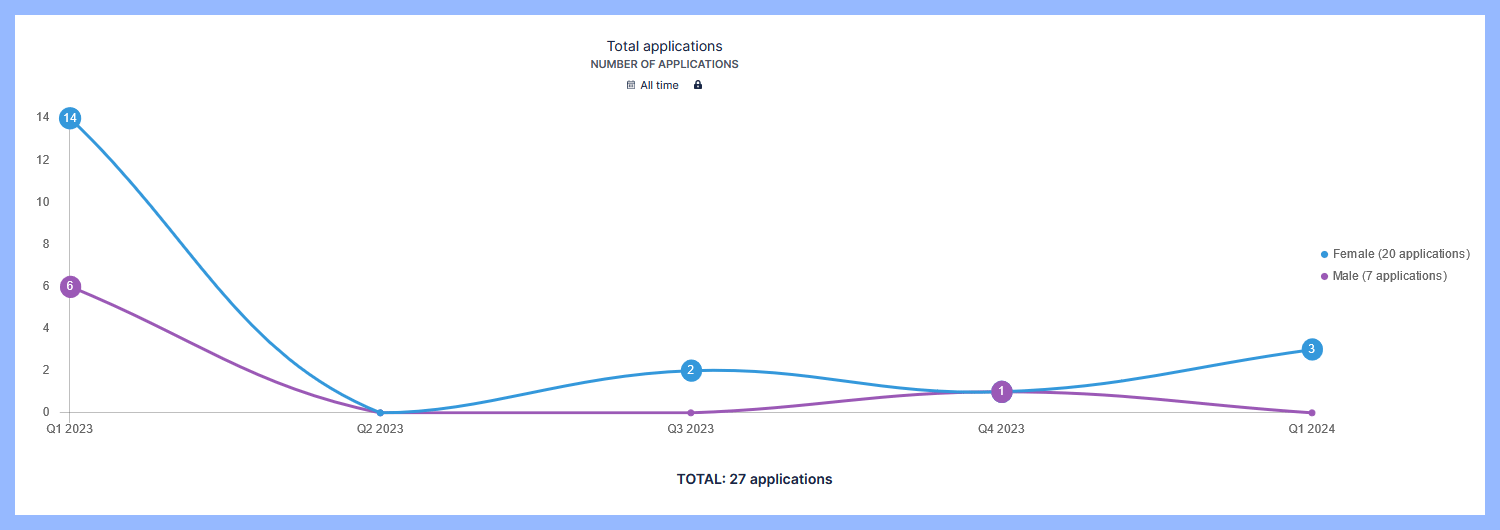This screenshot has height=530, width=1500.
Task: Click the Q2 2023 axis label
Action: pyautogui.click(x=380, y=430)
